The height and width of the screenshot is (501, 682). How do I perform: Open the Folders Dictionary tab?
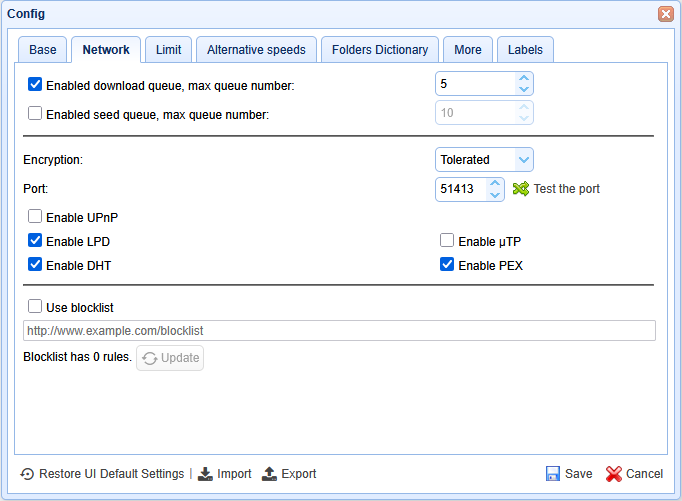379,49
